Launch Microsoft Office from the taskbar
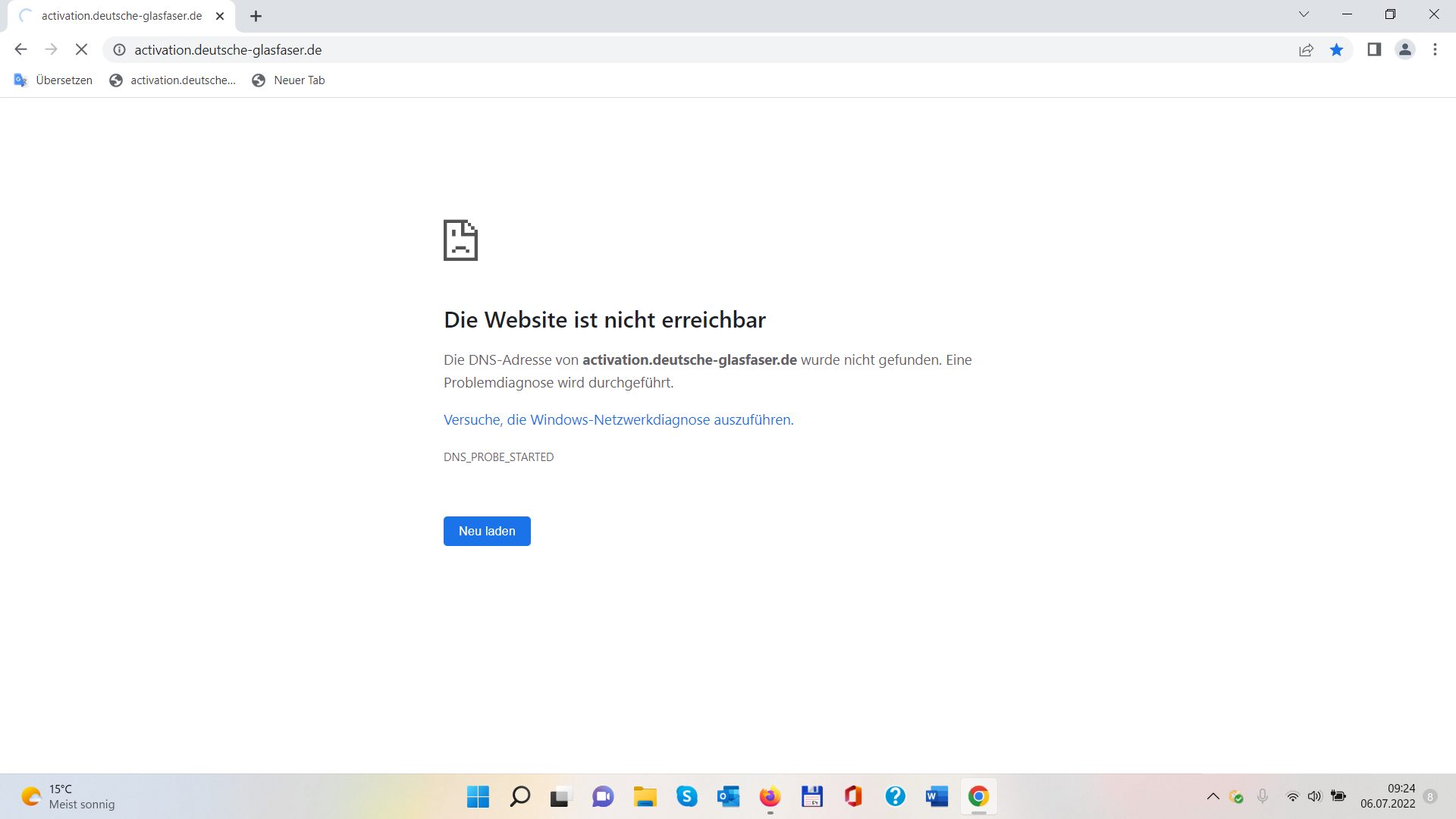This screenshot has height=819, width=1456. (853, 797)
